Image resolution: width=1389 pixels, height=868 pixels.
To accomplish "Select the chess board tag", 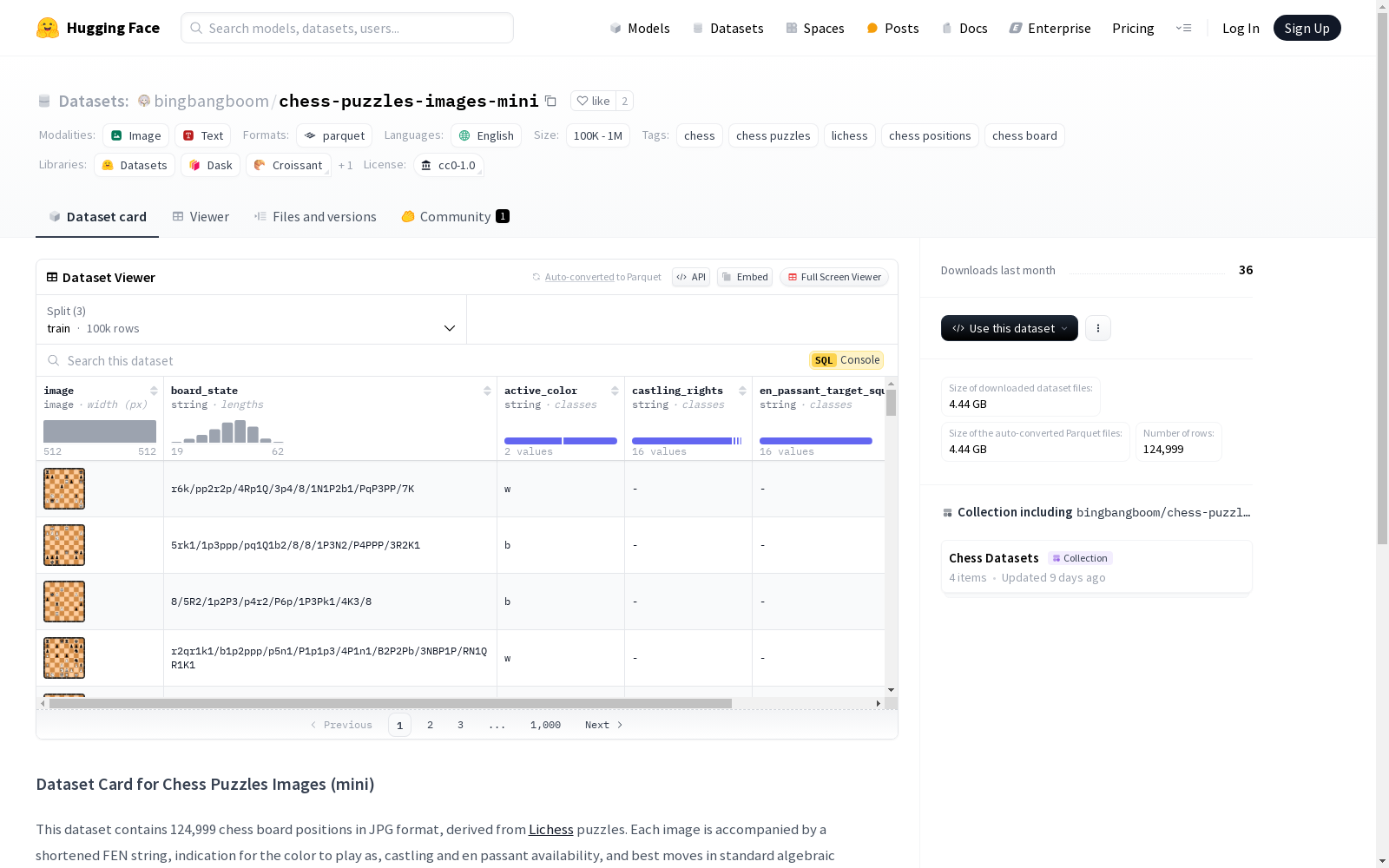I will (1024, 135).
